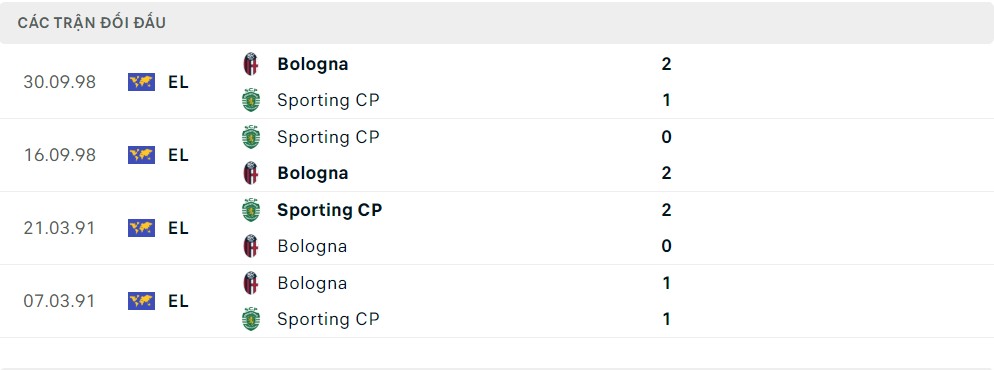Click Sporting CP score 0 in 16.09.98 match
Image resolution: width=994 pixels, height=370 pixels.
(666, 137)
